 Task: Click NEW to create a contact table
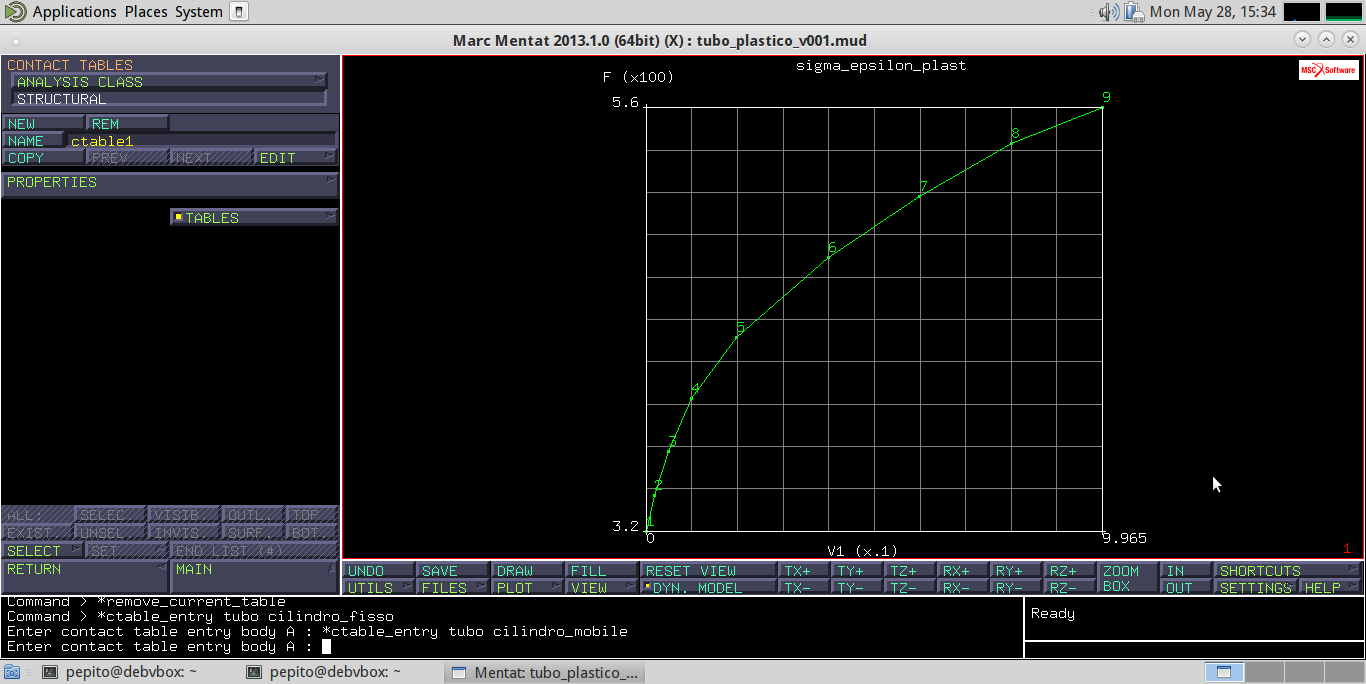point(43,124)
